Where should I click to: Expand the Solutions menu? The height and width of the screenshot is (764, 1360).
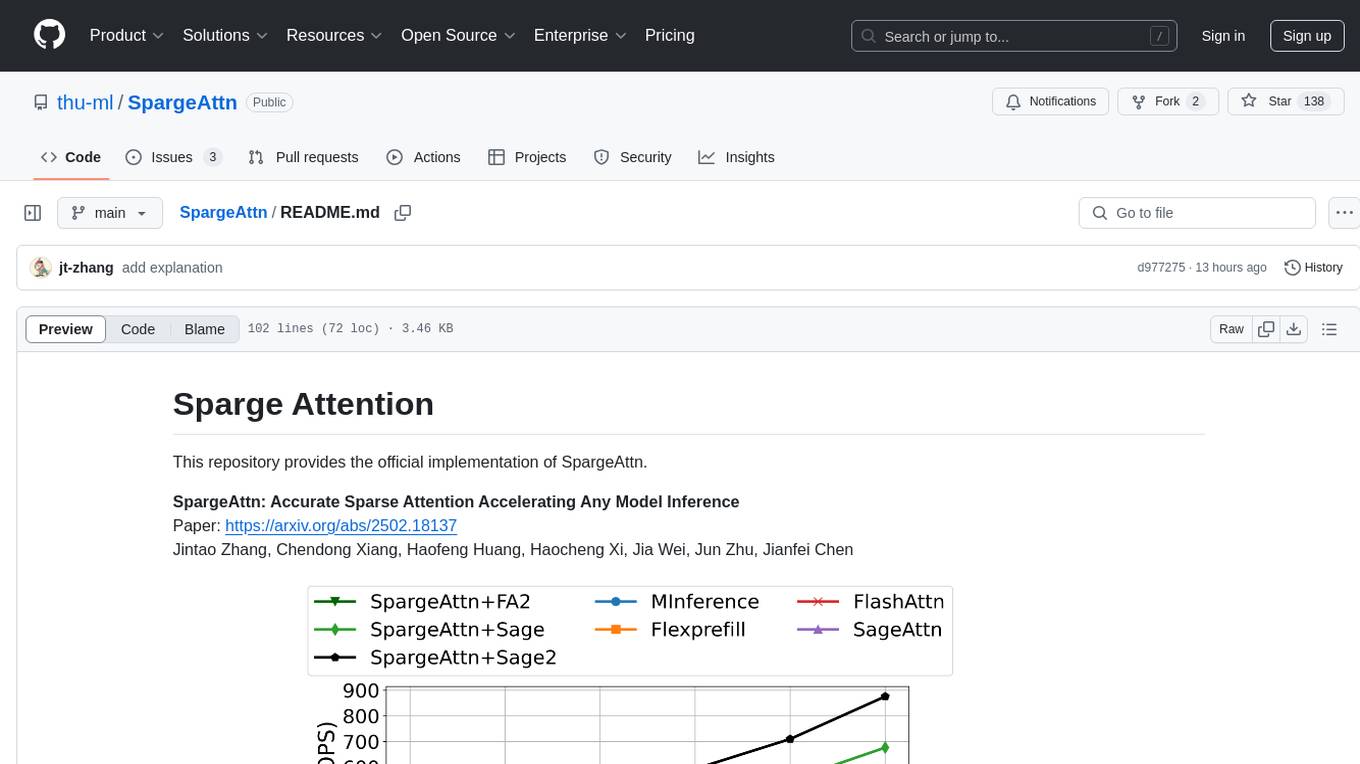225,35
